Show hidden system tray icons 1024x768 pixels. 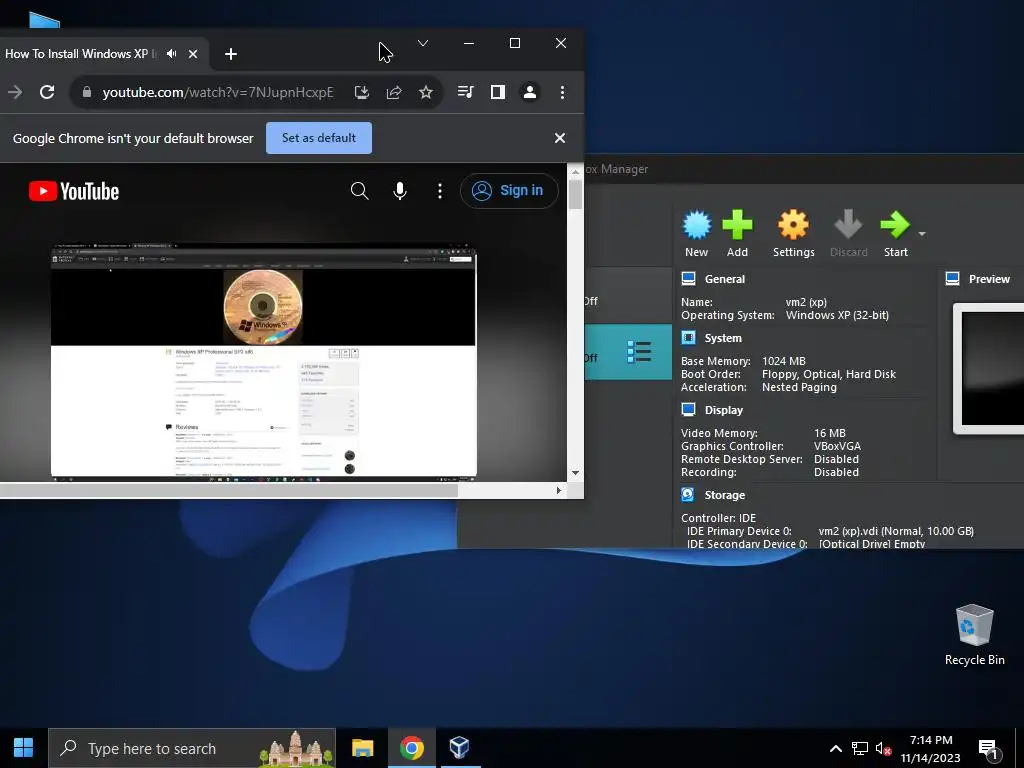tap(835, 748)
